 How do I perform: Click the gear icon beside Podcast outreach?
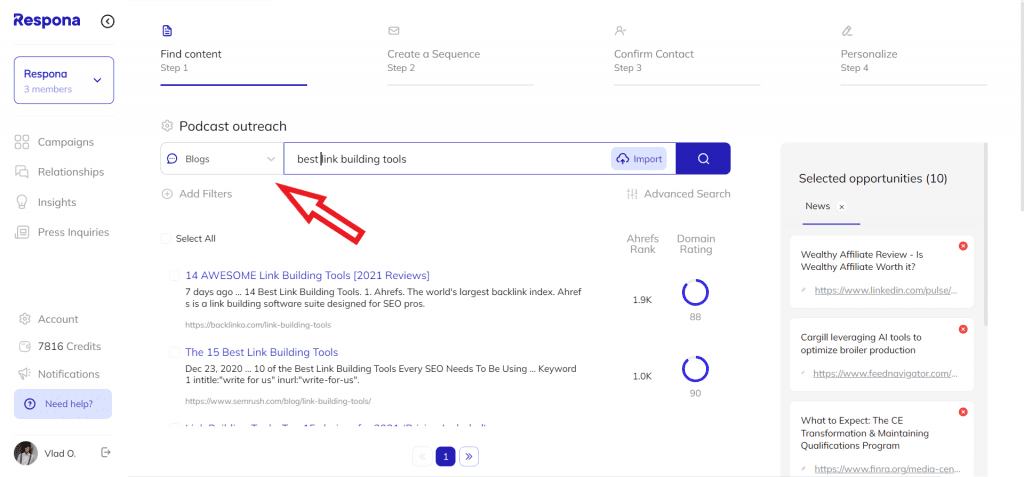coord(167,126)
